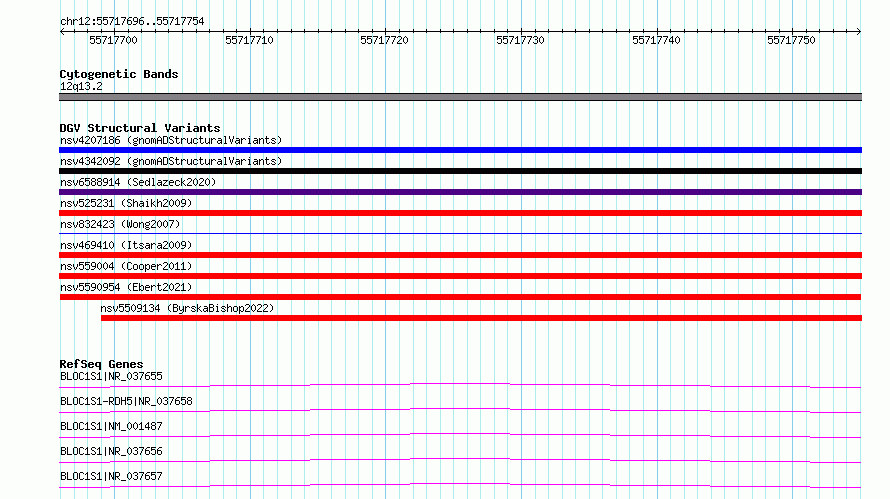Click BLOC1S1|NR_037656 gene label
This screenshot has height=499, width=890.
pos(111,451)
